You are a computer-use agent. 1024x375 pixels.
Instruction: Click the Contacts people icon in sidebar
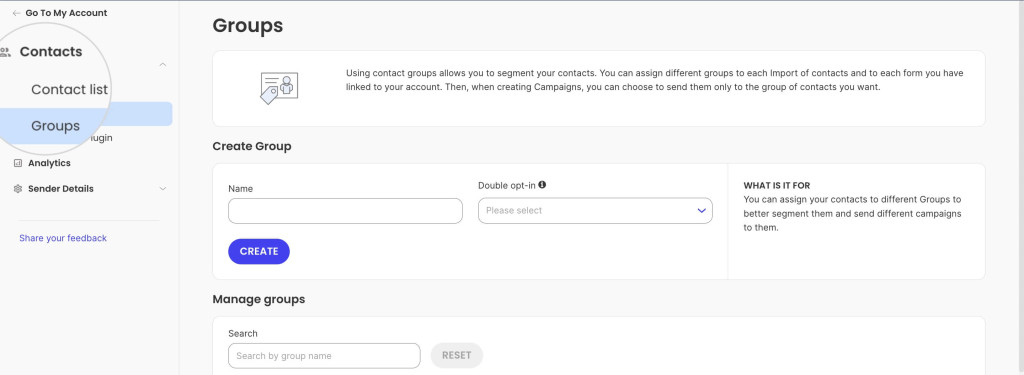[5, 52]
